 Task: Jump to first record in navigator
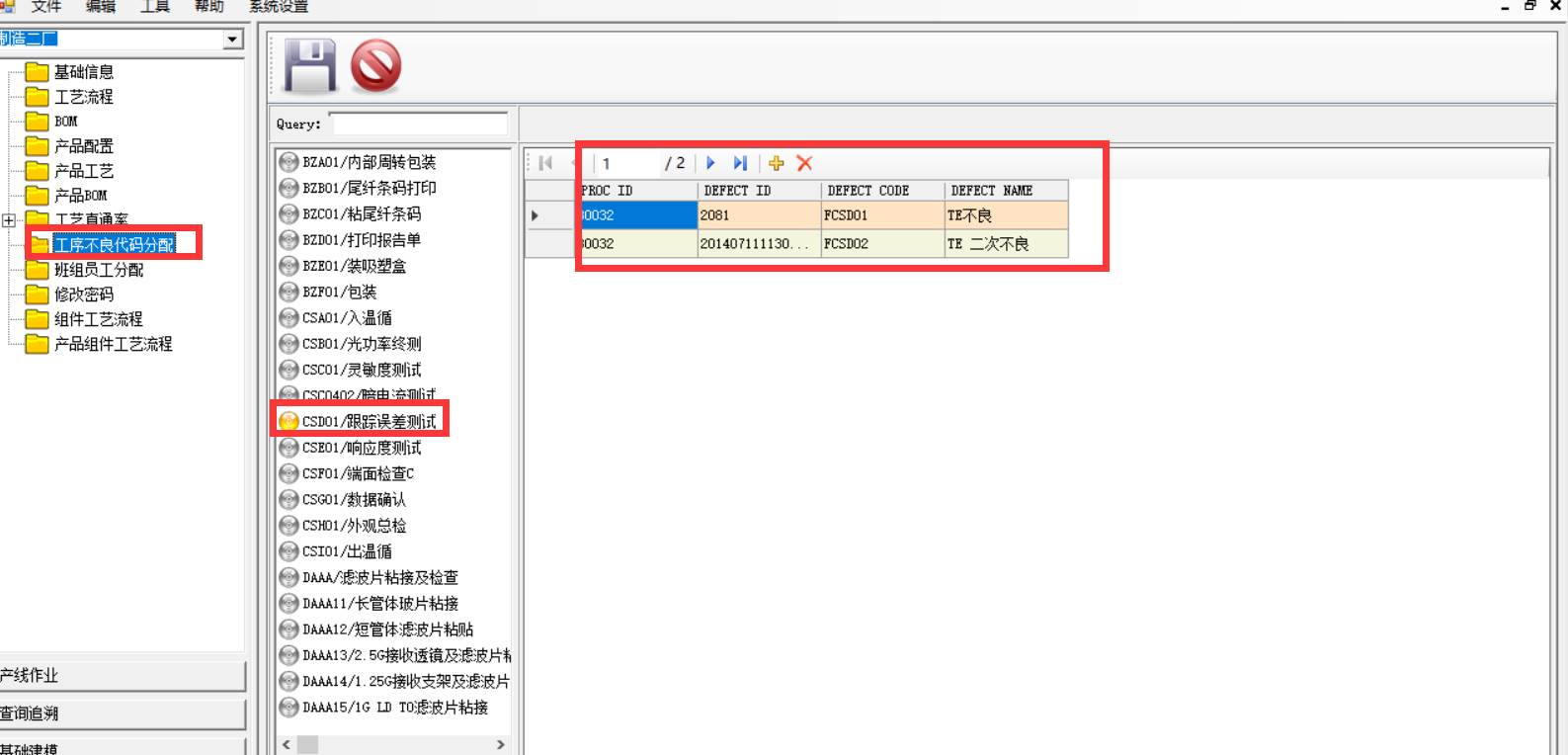point(545,163)
